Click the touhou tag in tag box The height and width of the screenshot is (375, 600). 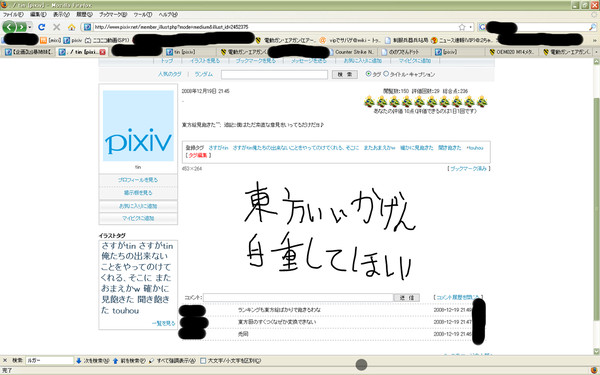coord(475,148)
